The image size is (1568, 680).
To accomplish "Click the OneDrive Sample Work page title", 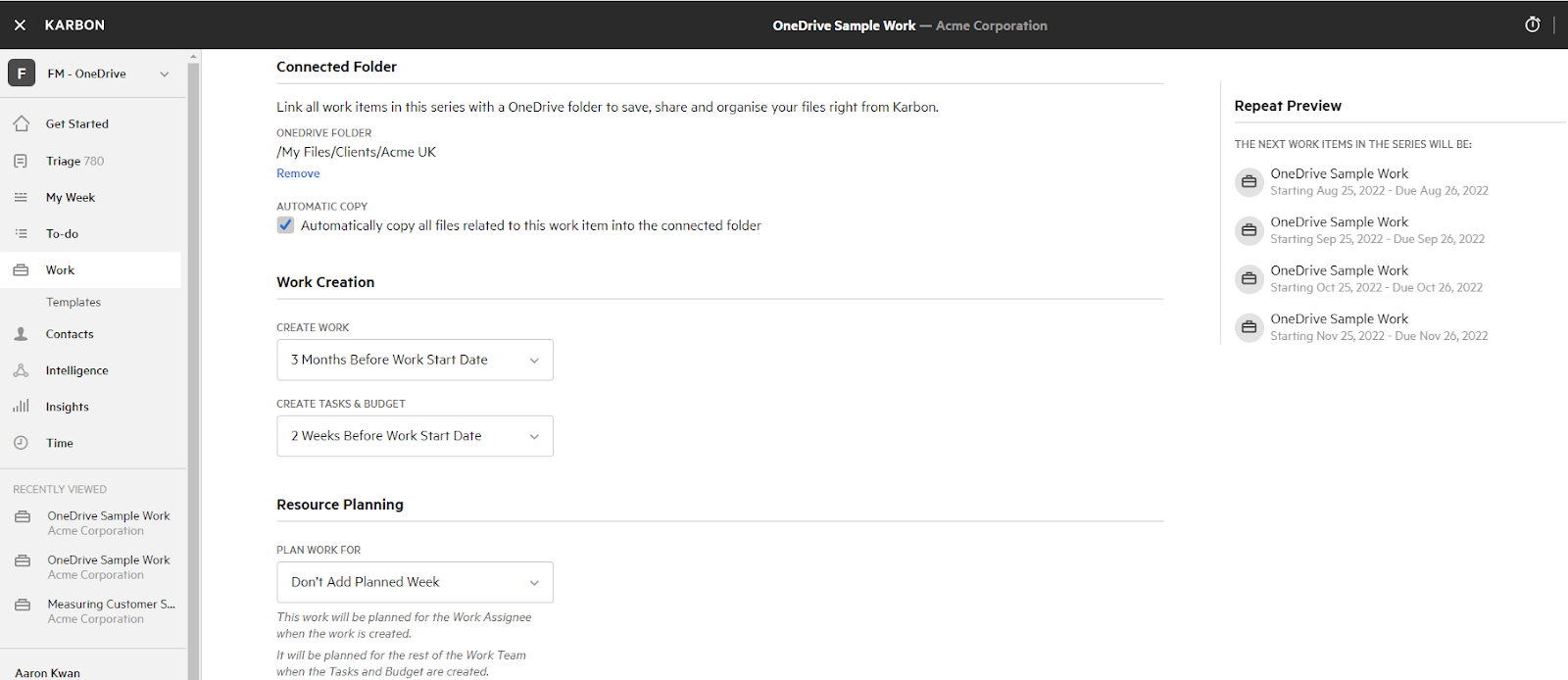I will (844, 25).
